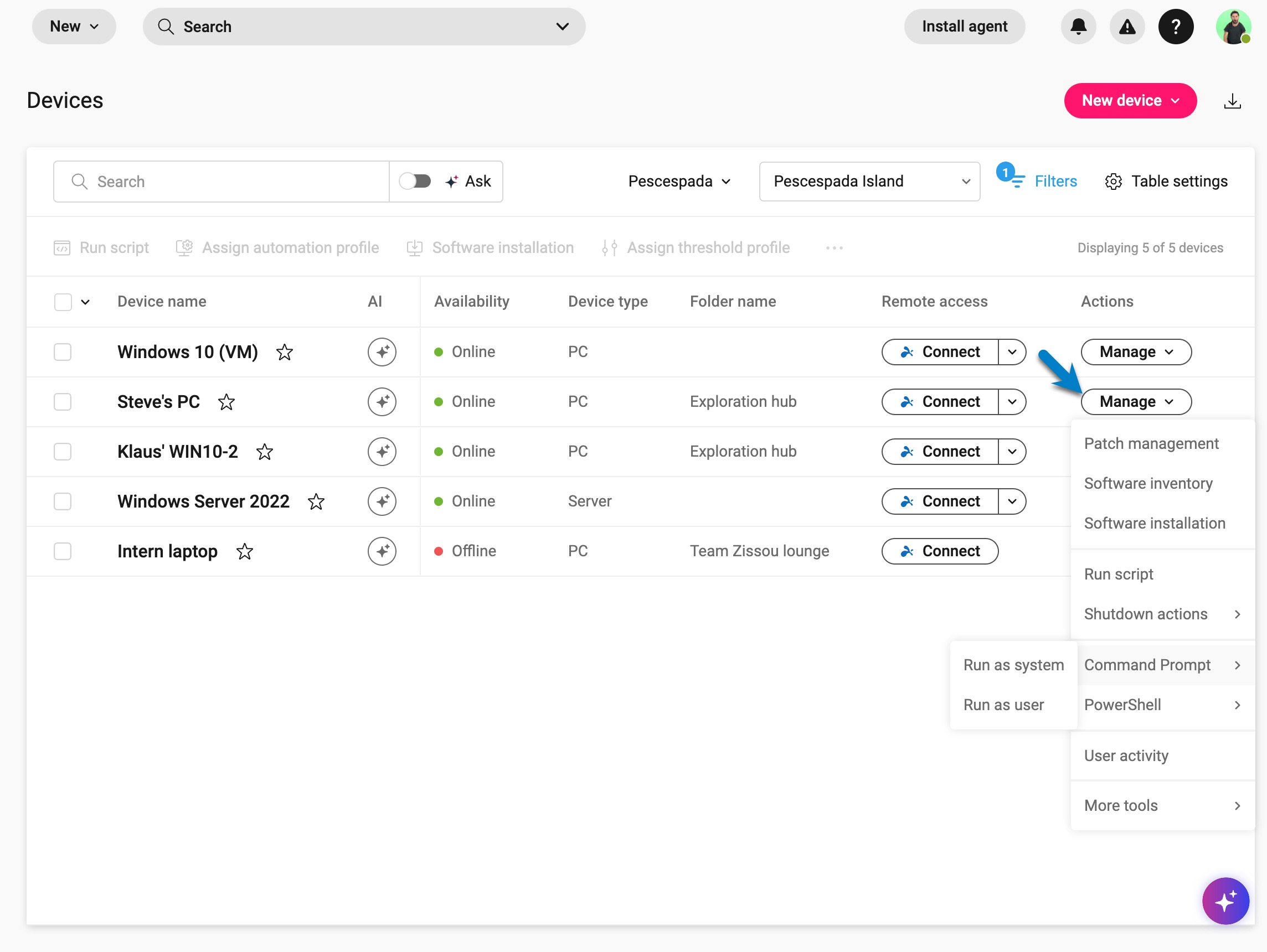Expand the New device dropdown button
The image size is (1267, 952).
1130,101
